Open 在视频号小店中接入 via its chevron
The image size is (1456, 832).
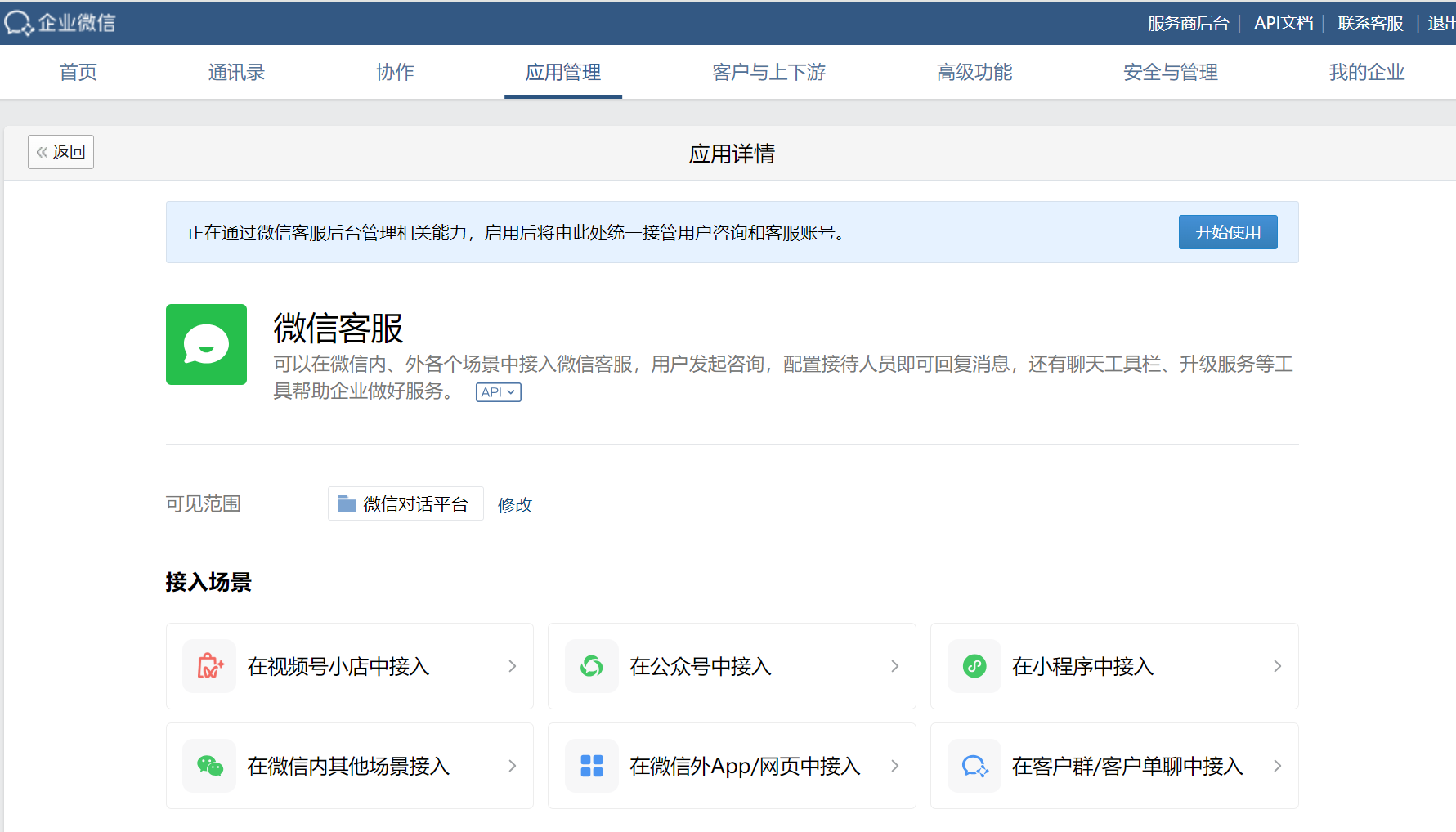click(x=513, y=666)
